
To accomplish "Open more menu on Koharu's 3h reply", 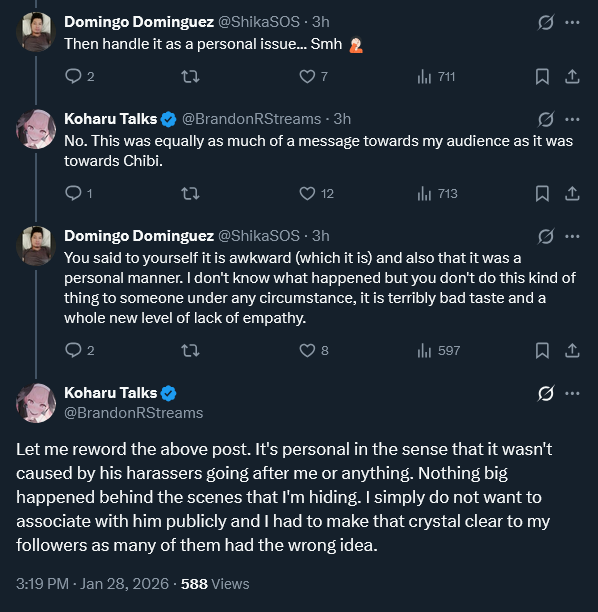I will click(x=572, y=119).
